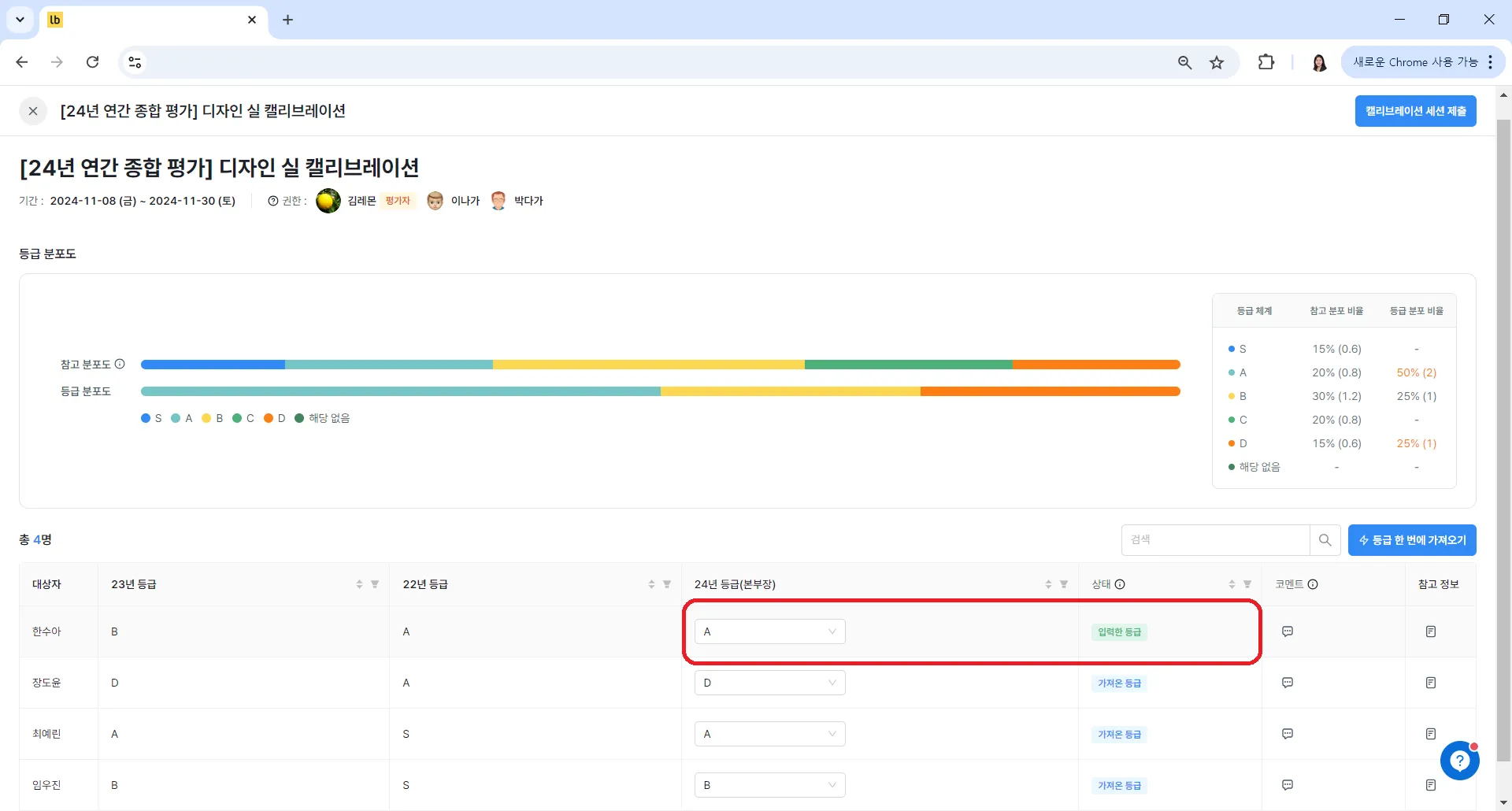Image resolution: width=1512 pixels, height=811 pixels.
Task: Sort the 상태 column
Action: [1232, 584]
